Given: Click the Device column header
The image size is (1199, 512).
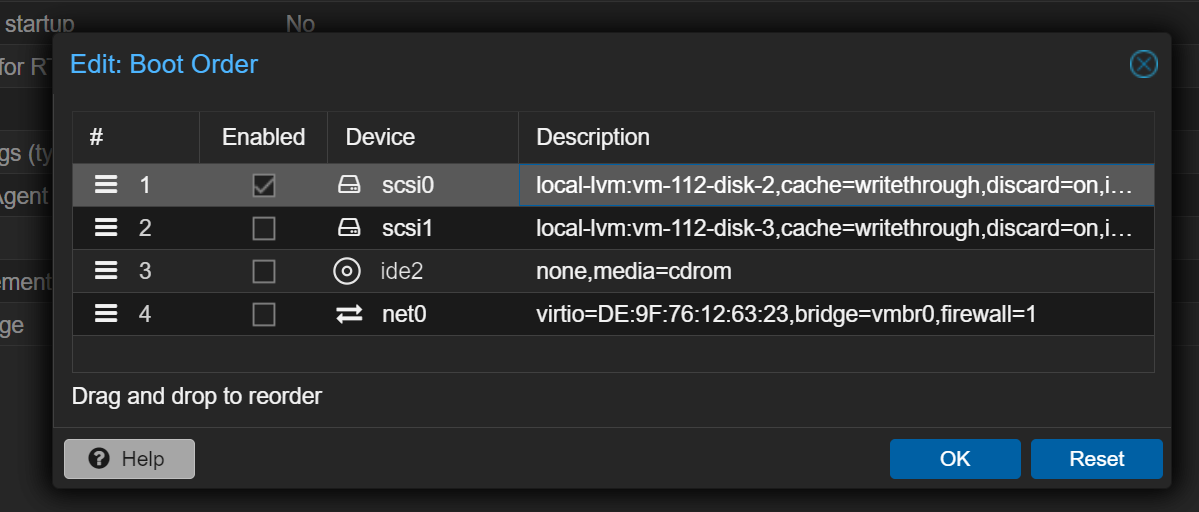Looking at the screenshot, I should pyautogui.click(x=423, y=138).
